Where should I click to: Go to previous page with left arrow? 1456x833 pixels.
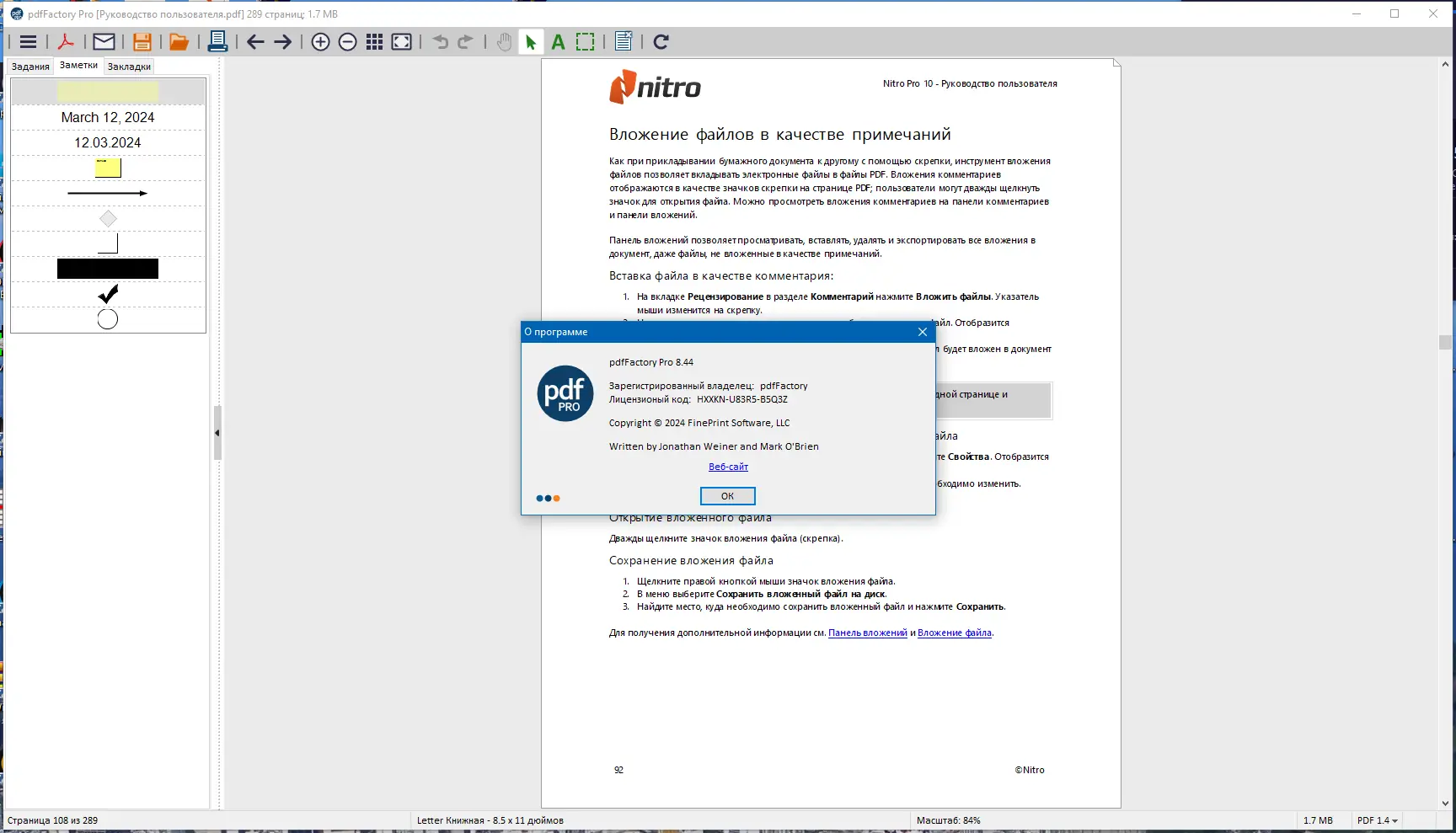pyautogui.click(x=255, y=42)
